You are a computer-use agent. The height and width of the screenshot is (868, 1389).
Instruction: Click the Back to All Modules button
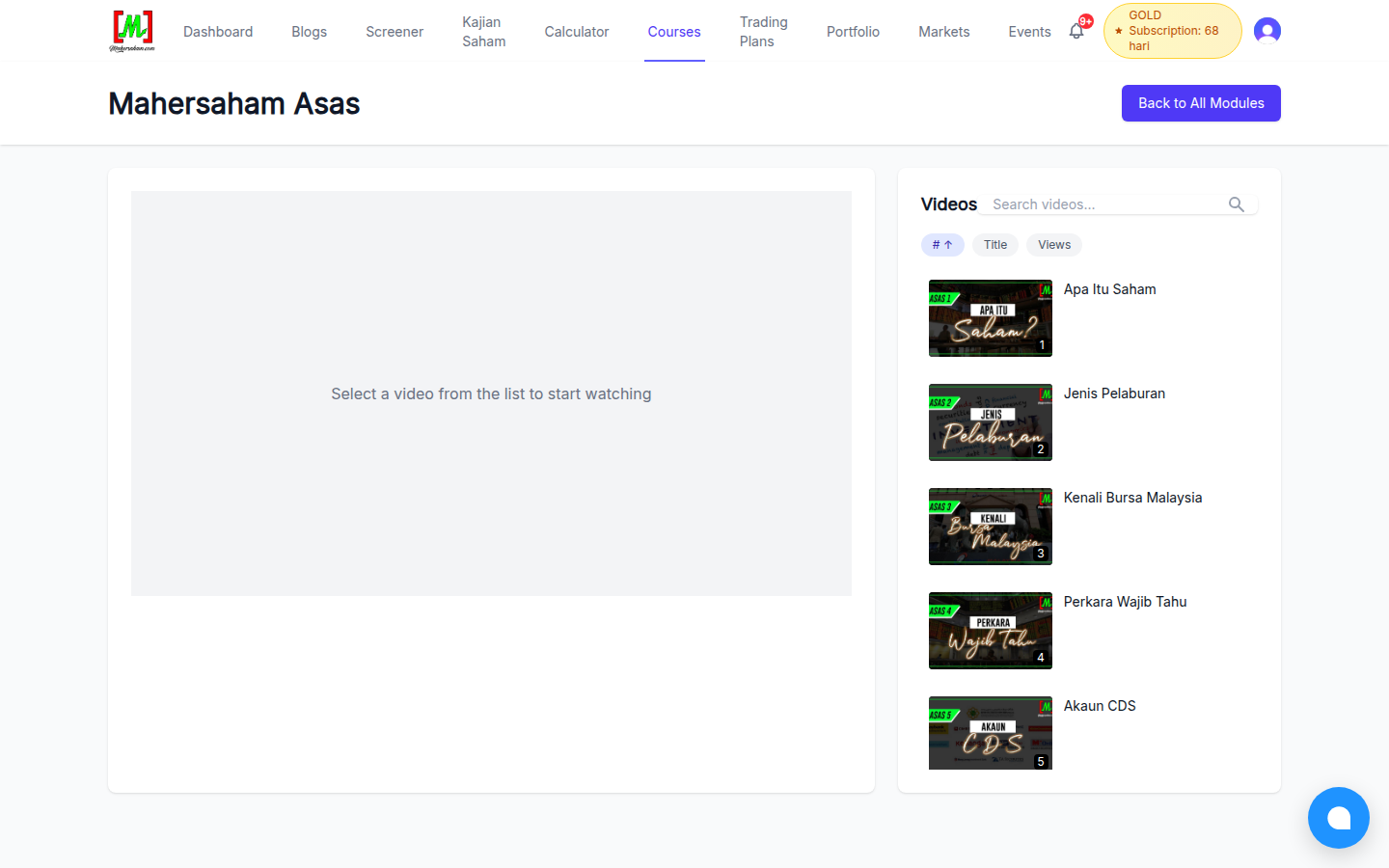coord(1201,103)
